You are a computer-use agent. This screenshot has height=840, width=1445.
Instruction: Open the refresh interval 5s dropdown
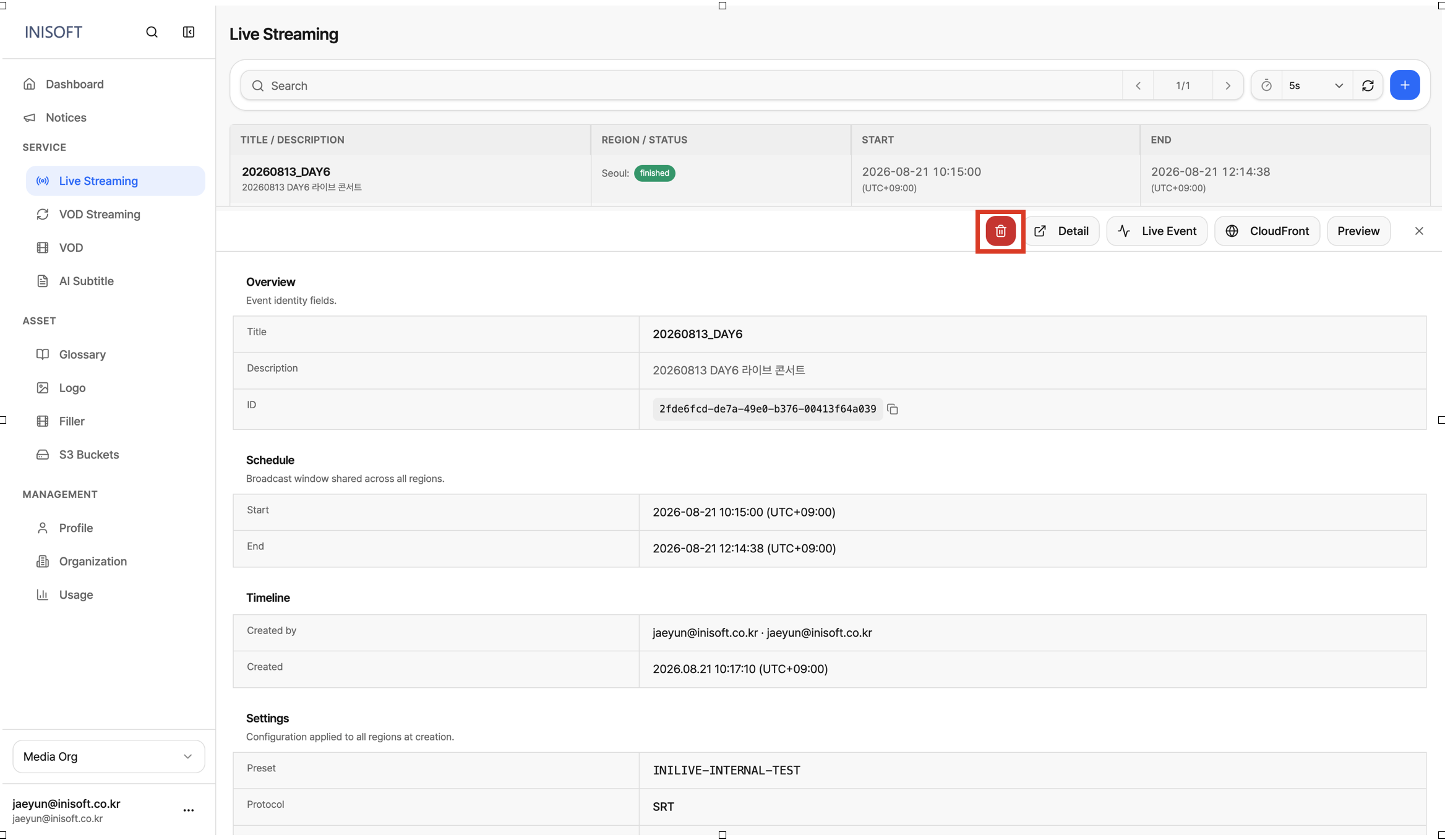tap(1316, 85)
